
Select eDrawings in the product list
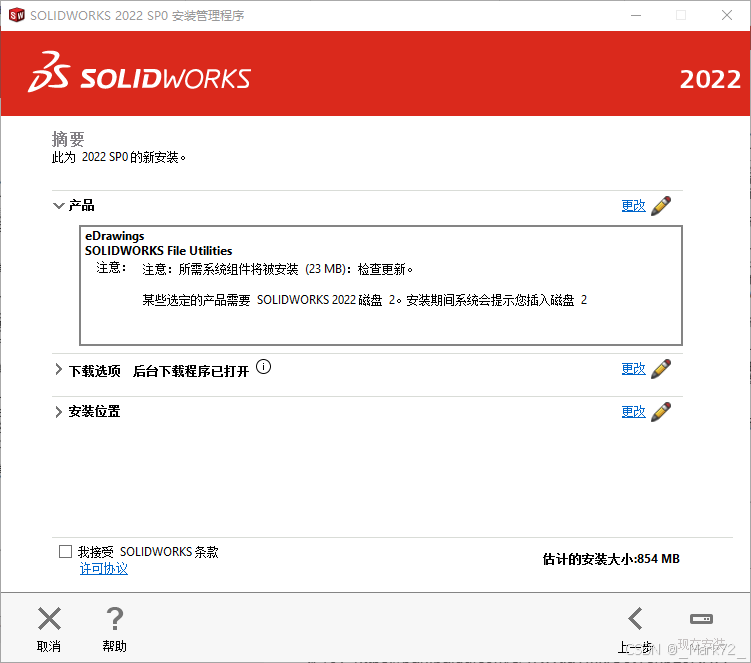point(114,236)
